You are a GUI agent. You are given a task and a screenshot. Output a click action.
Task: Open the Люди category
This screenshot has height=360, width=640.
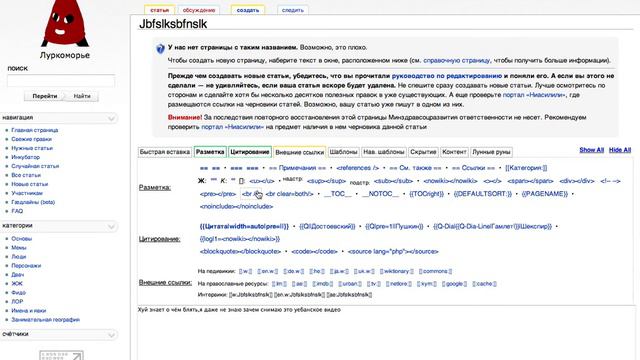[19, 257]
